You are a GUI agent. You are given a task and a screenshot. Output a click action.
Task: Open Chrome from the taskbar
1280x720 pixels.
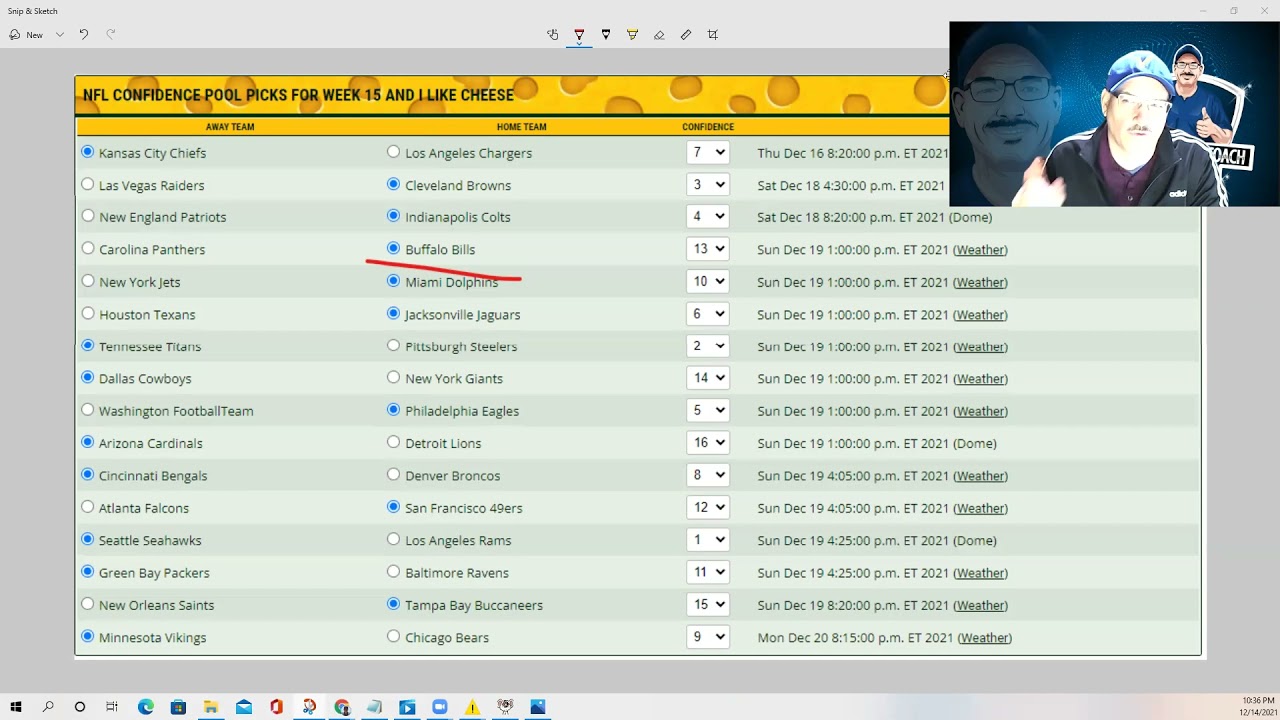(x=342, y=707)
